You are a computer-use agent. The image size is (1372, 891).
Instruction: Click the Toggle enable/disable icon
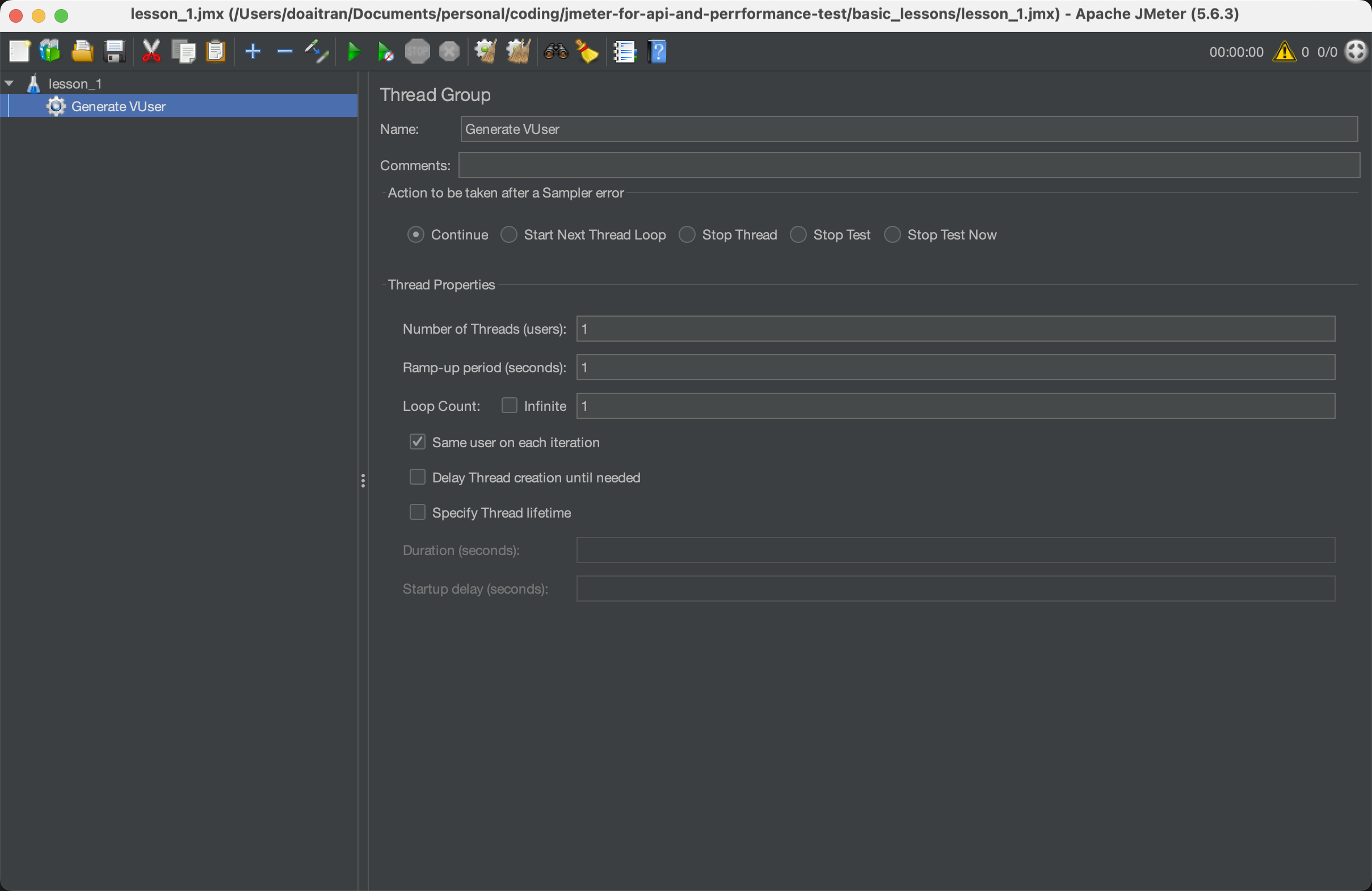point(317,51)
